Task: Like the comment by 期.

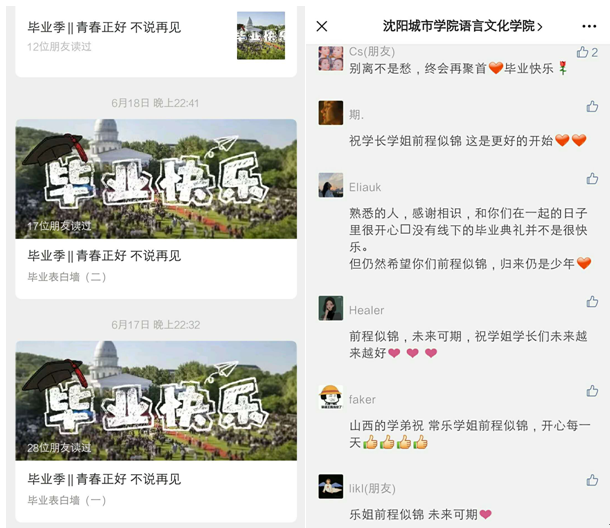Action: click(x=592, y=106)
